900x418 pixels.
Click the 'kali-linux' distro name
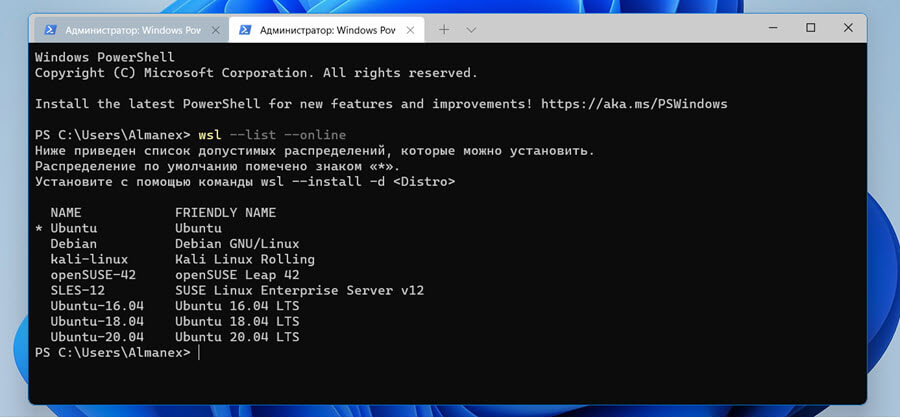click(89, 260)
